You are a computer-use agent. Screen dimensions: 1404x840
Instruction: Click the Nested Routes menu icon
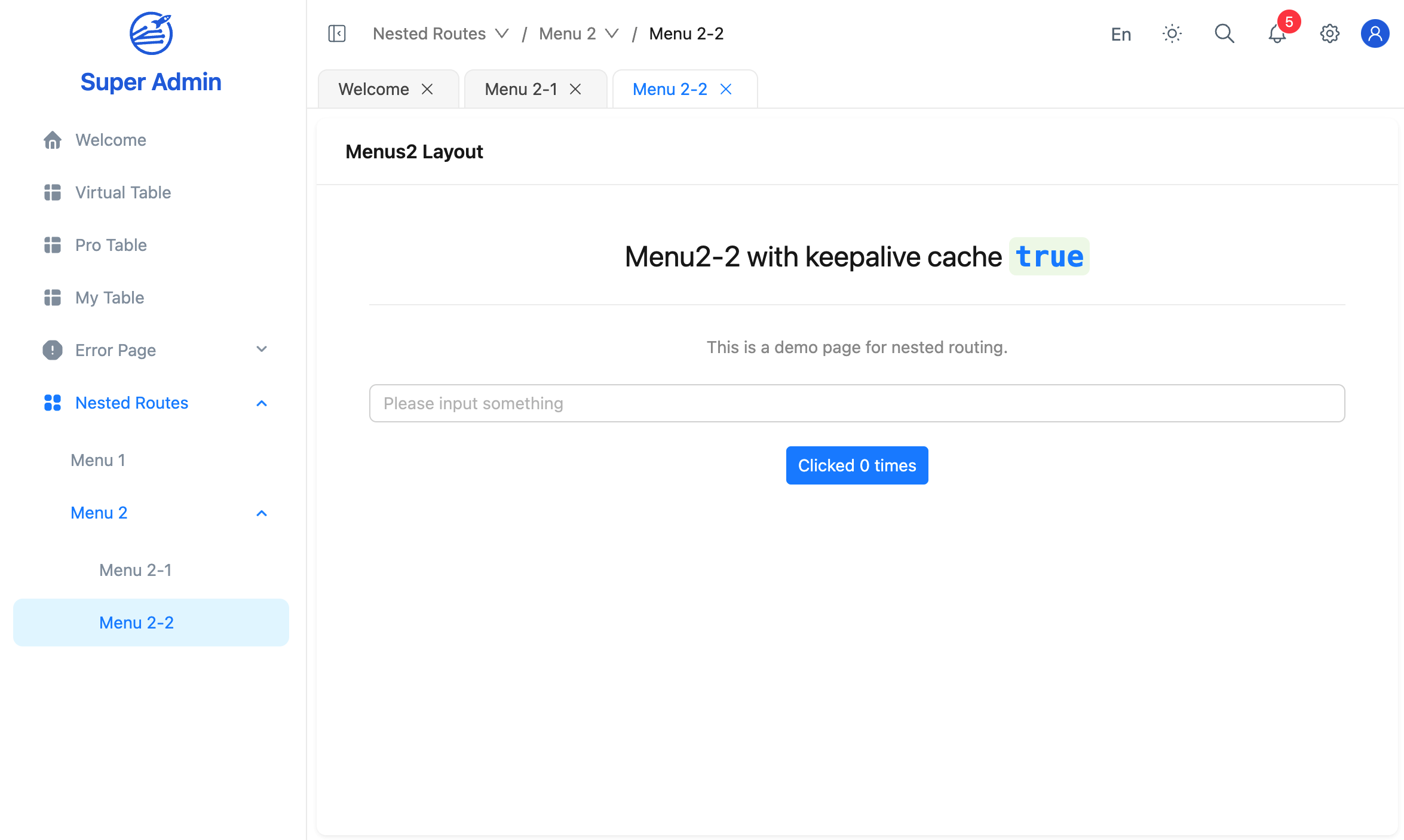coord(51,402)
